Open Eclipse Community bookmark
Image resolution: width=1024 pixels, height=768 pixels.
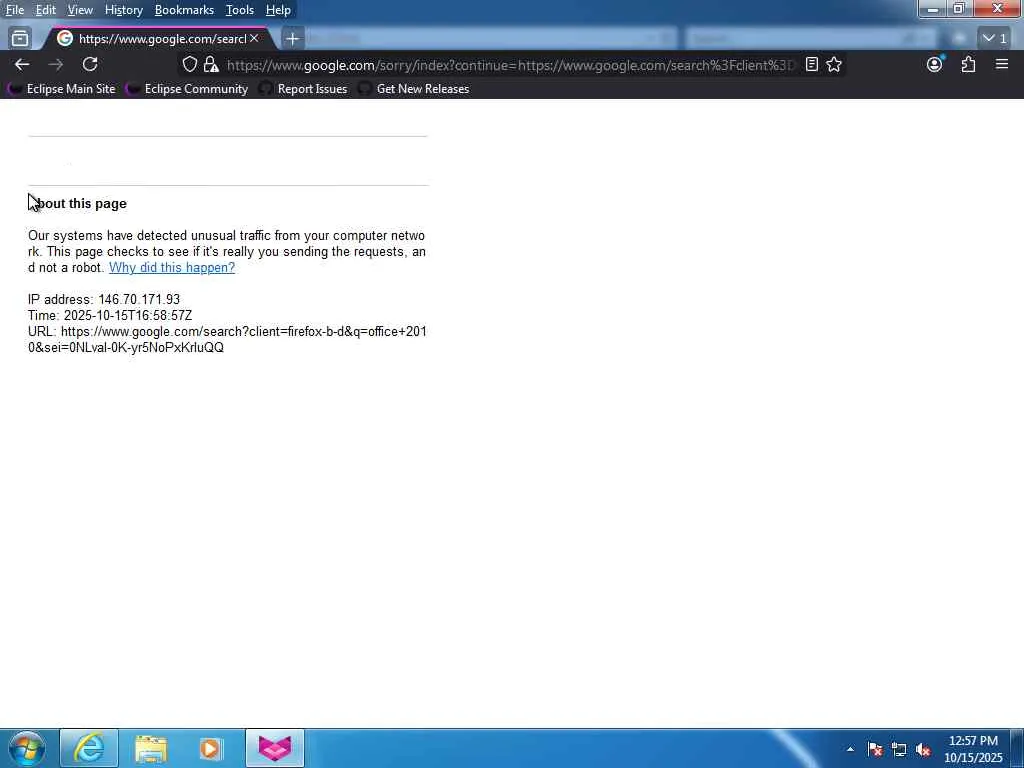coord(187,89)
